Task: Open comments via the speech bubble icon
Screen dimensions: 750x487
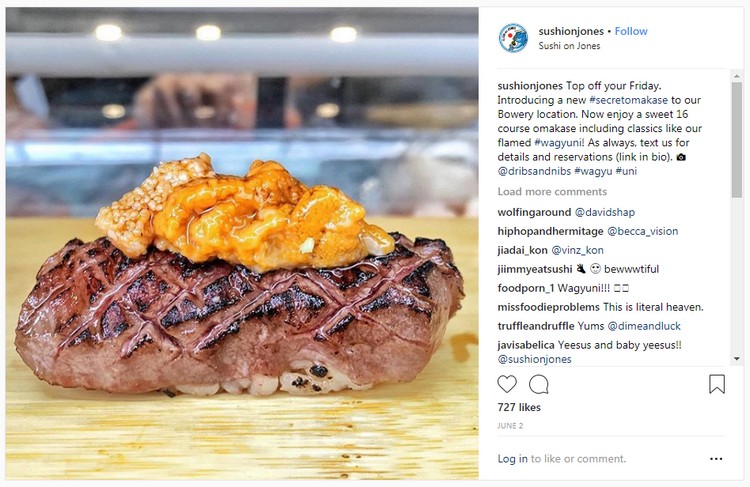Action: tap(539, 384)
